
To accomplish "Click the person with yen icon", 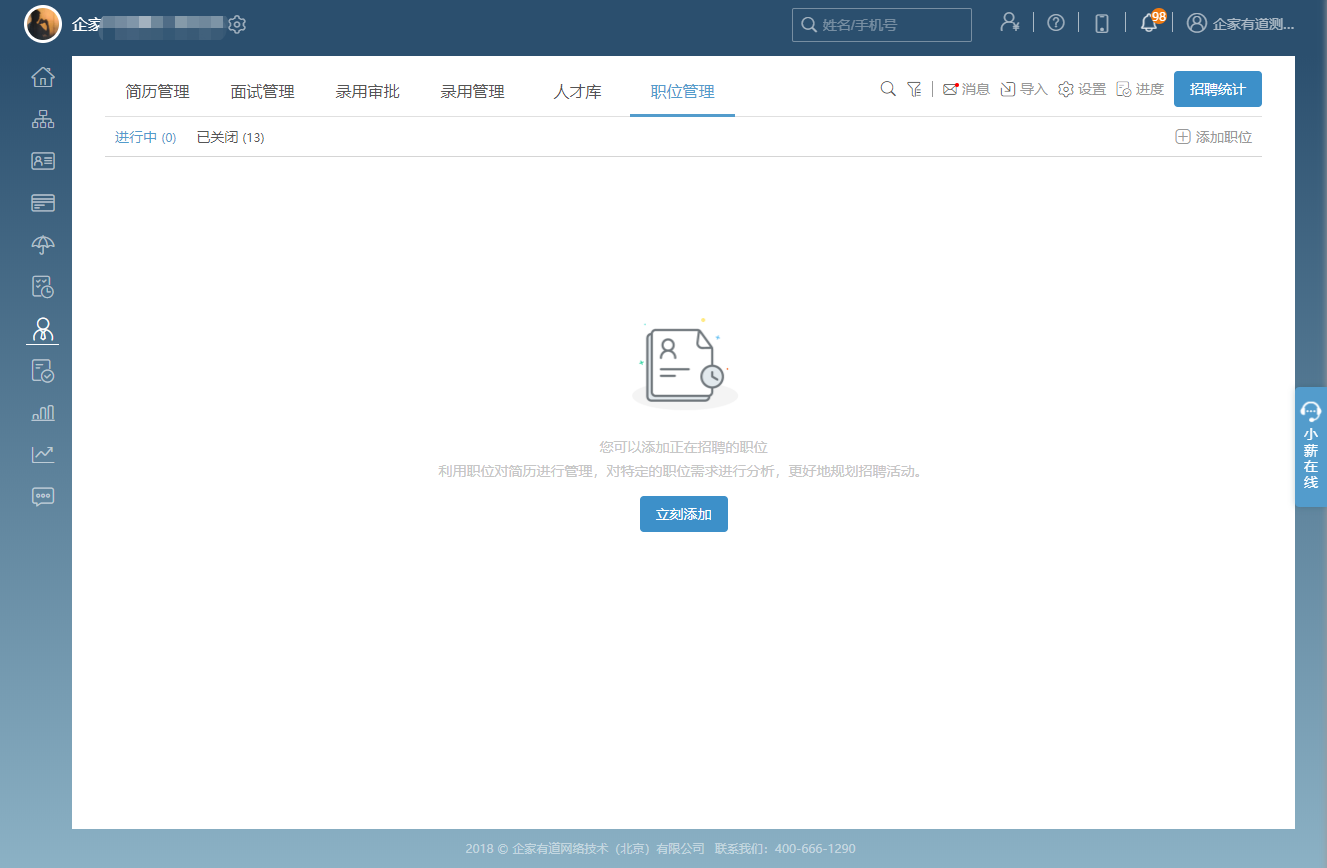I will [1010, 23].
